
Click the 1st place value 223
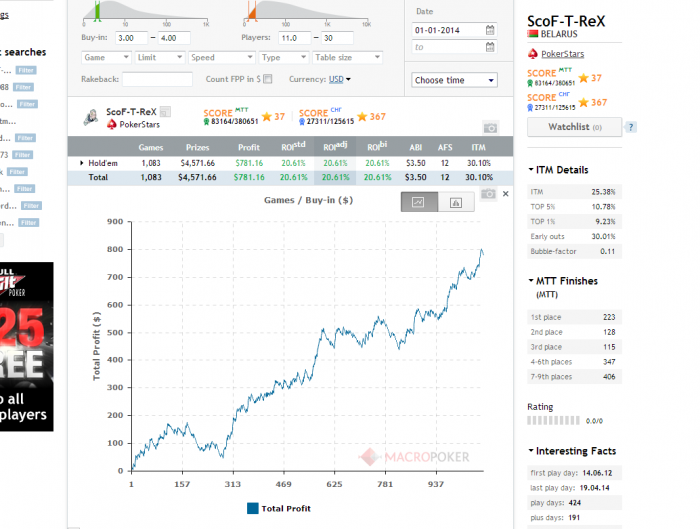coord(609,317)
